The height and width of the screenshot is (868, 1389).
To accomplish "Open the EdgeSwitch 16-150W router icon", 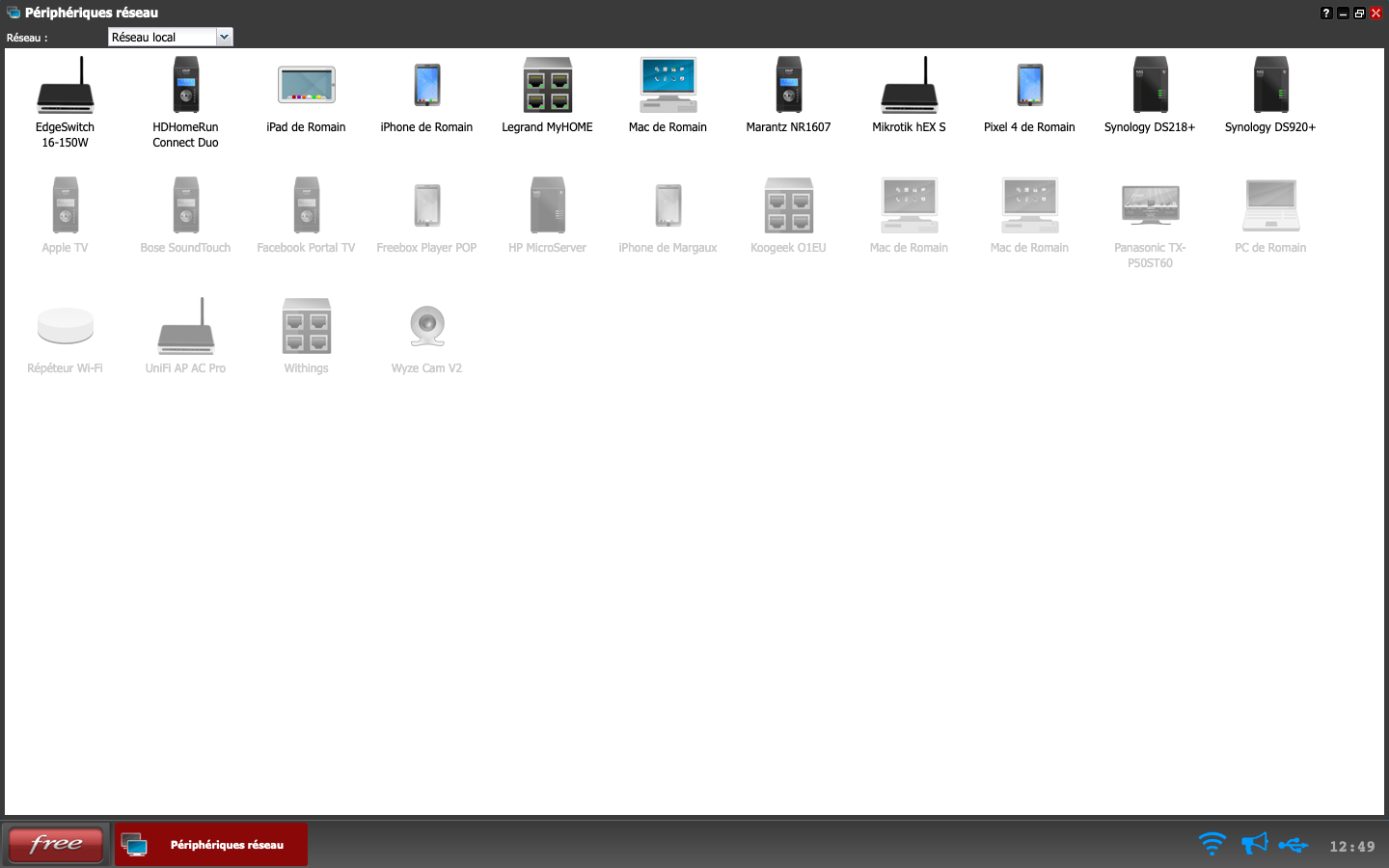I will point(65,85).
